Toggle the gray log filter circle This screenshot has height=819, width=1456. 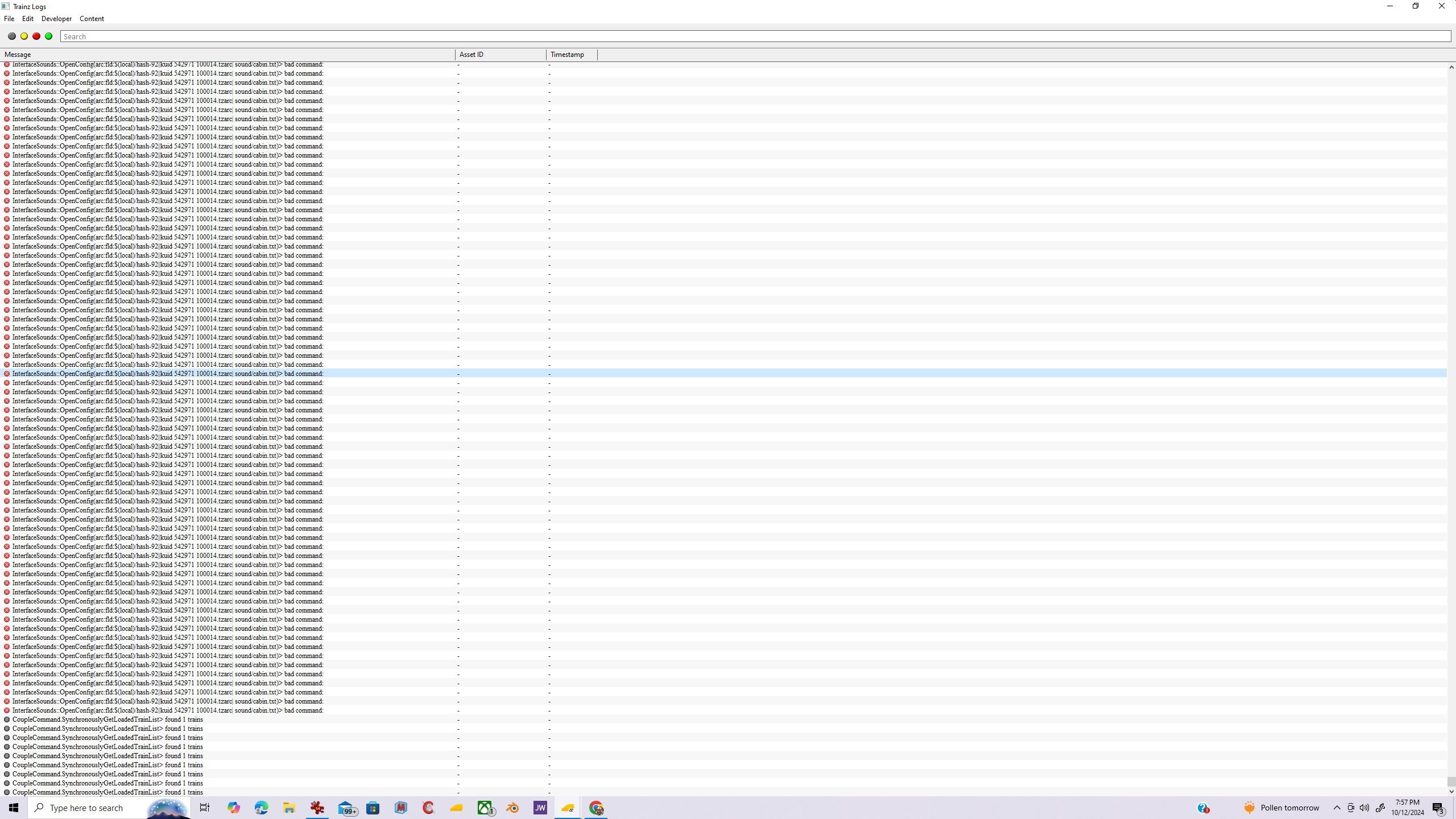11,36
